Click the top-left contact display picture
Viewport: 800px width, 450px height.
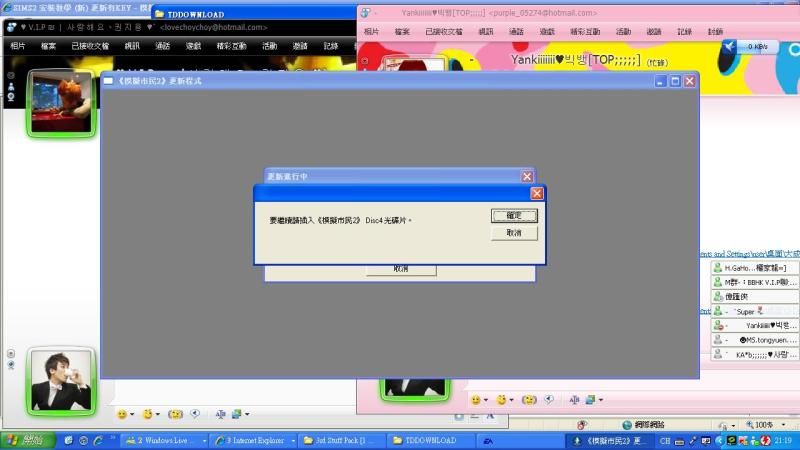[51, 104]
